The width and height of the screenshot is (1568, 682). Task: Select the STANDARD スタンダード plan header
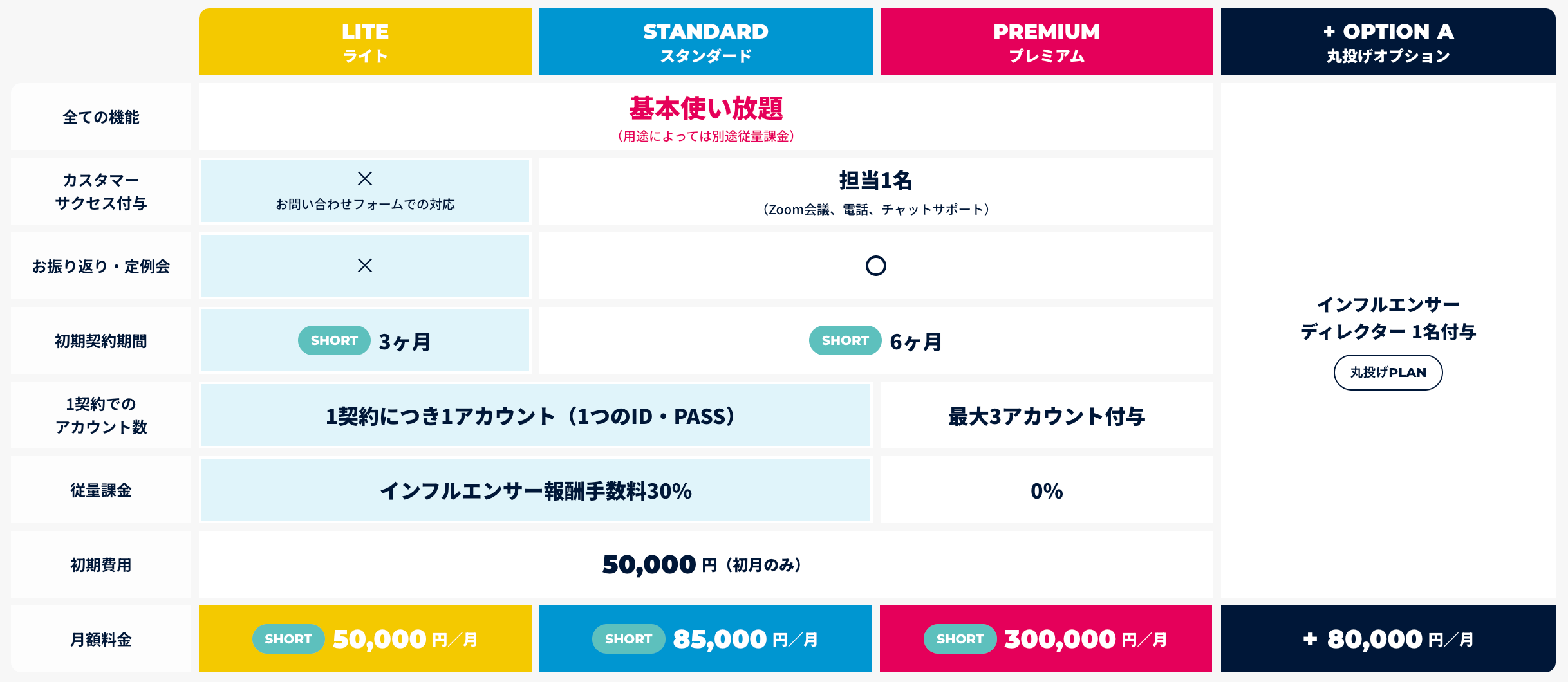click(x=705, y=42)
